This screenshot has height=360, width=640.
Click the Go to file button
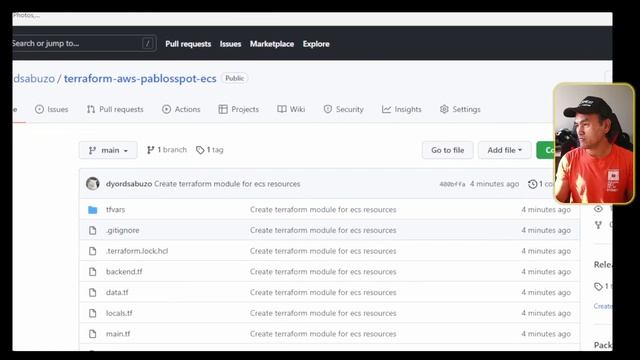448,150
